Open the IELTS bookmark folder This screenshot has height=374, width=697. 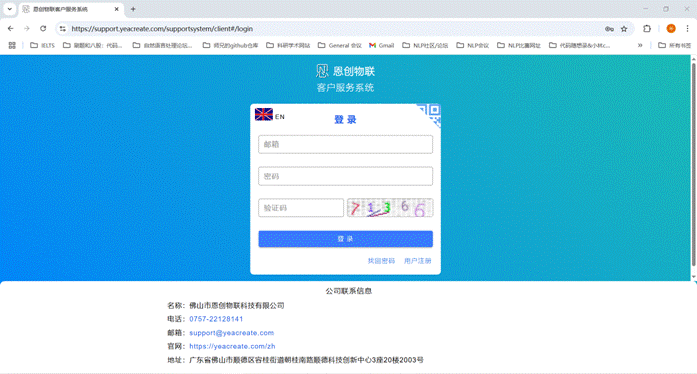[x=42, y=45]
